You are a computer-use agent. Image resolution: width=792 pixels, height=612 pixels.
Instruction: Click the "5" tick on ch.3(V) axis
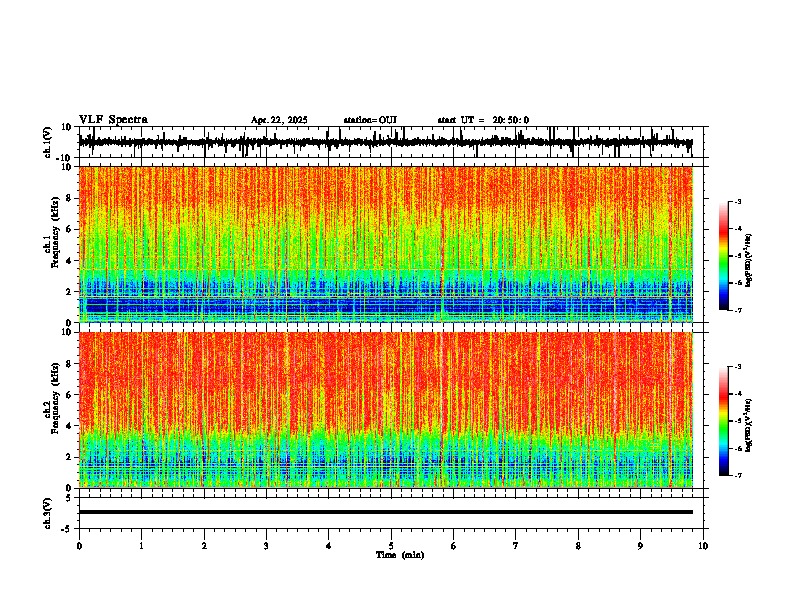click(x=70, y=498)
